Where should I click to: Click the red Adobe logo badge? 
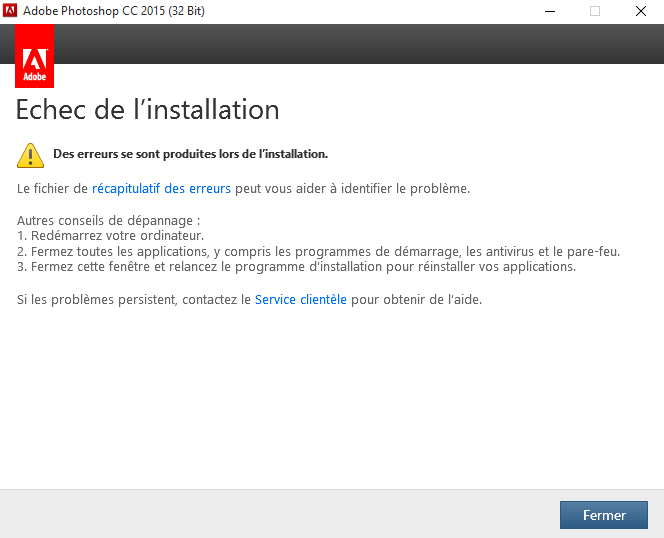tap(34, 56)
